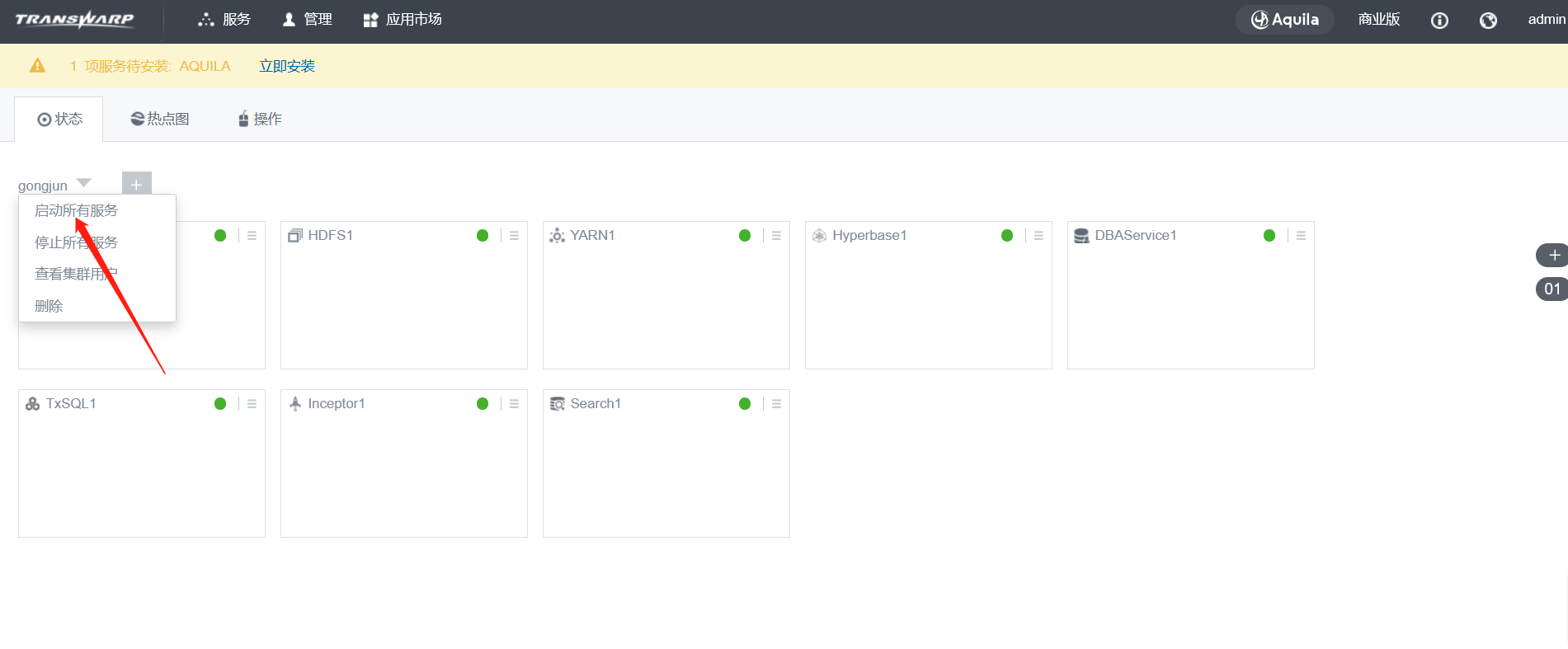Image resolution: width=1568 pixels, height=649 pixels.
Task: Open the 应用市场 menu in navbar
Action: click(x=403, y=20)
